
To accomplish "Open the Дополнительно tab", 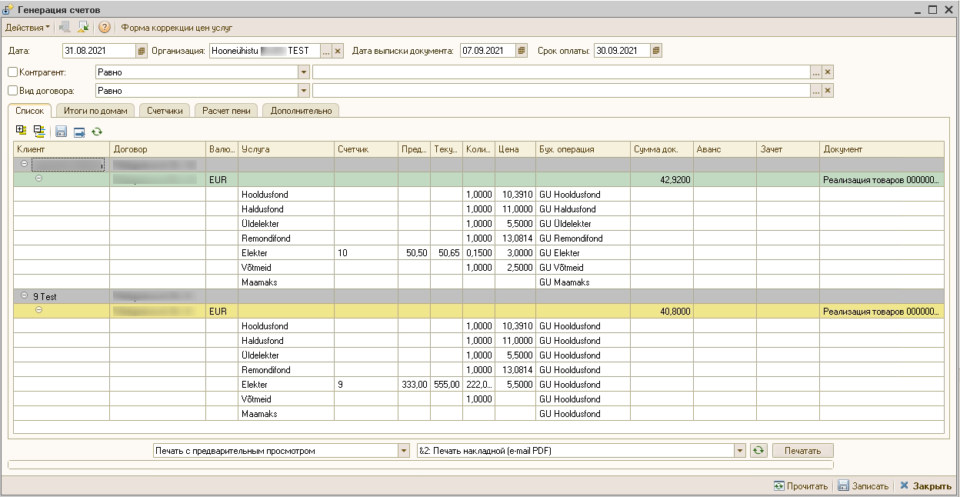I will pyautogui.click(x=301, y=111).
